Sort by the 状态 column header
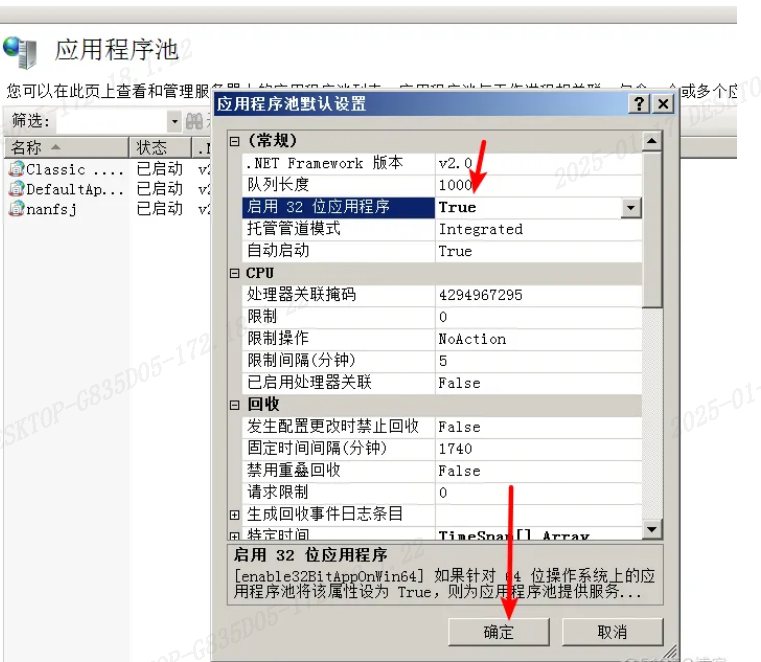This screenshot has width=761, height=662. (x=160, y=148)
